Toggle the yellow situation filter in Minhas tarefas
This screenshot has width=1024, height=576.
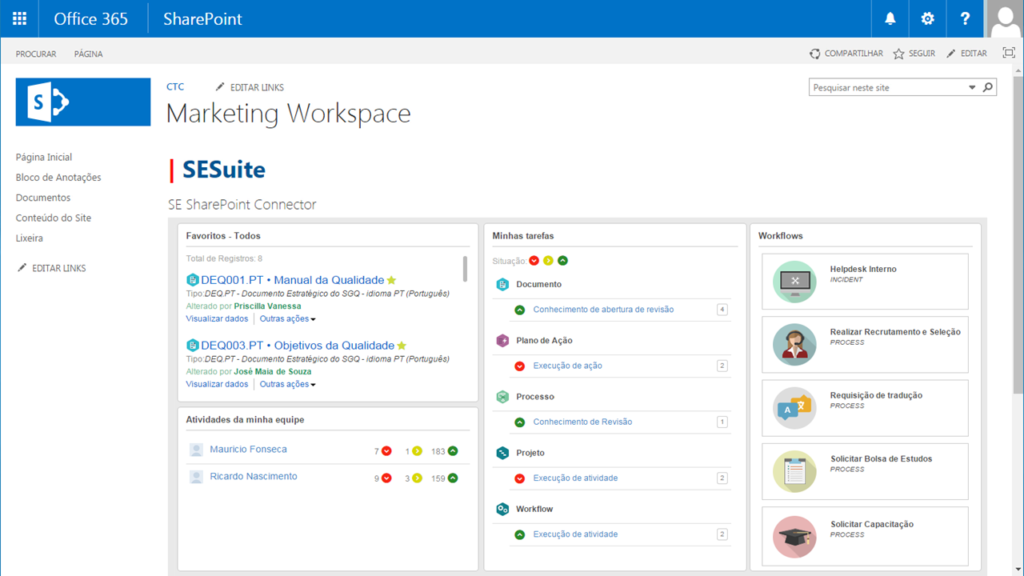(x=548, y=261)
